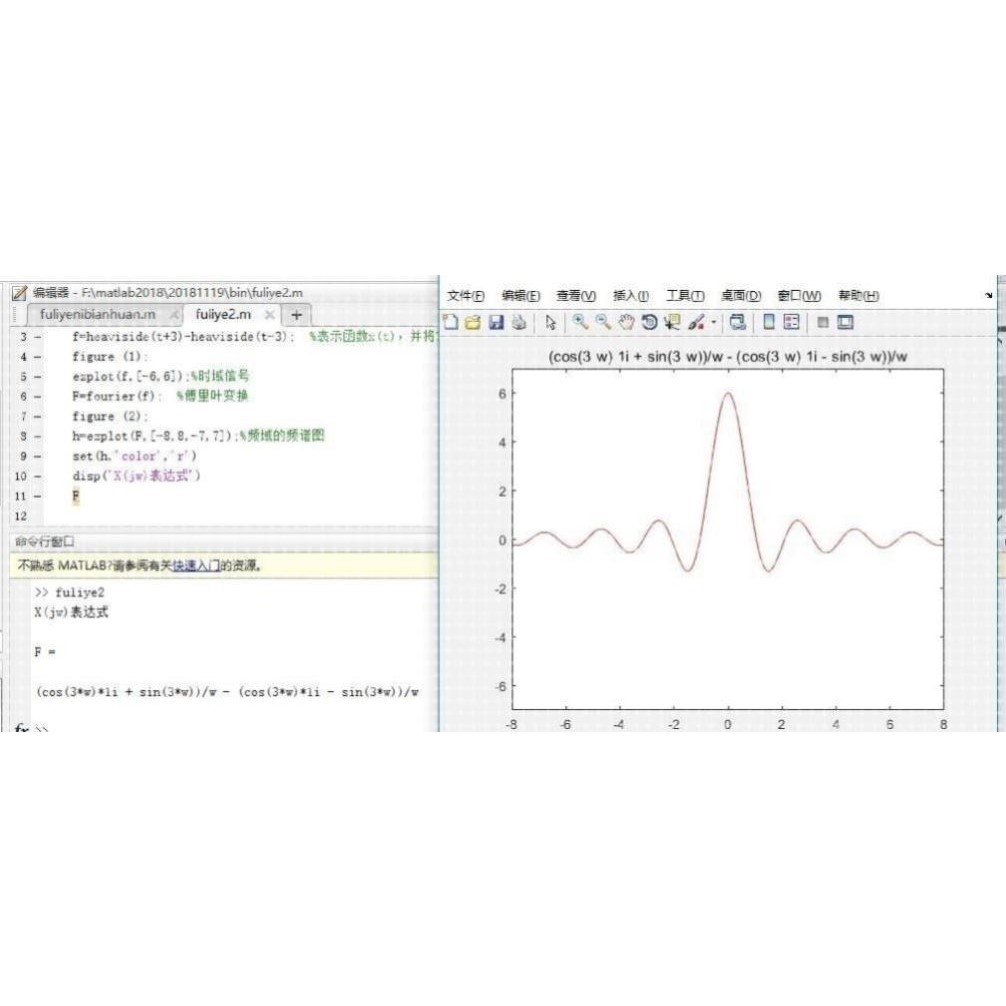Image resolution: width=1006 pixels, height=1006 pixels.
Task: Toggle breakpoint dash at line 11
Action: [38, 496]
